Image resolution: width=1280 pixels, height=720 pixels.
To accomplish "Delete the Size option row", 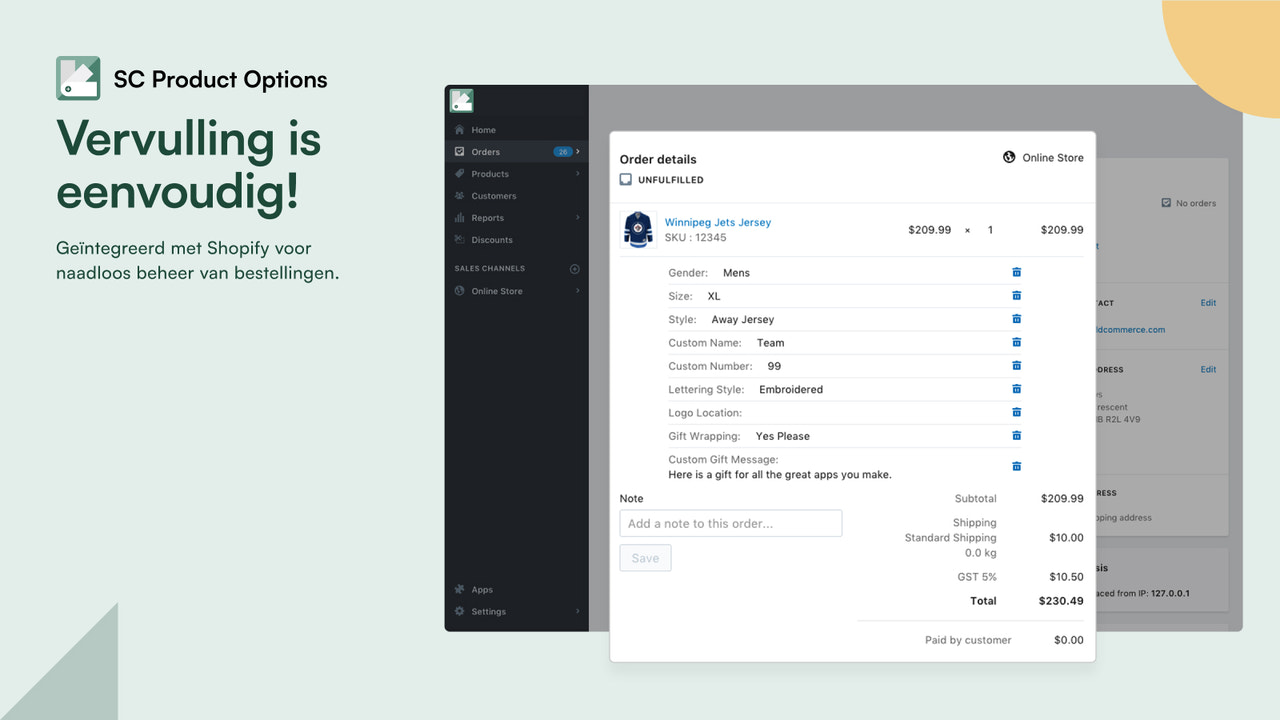I will point(1016,296).
